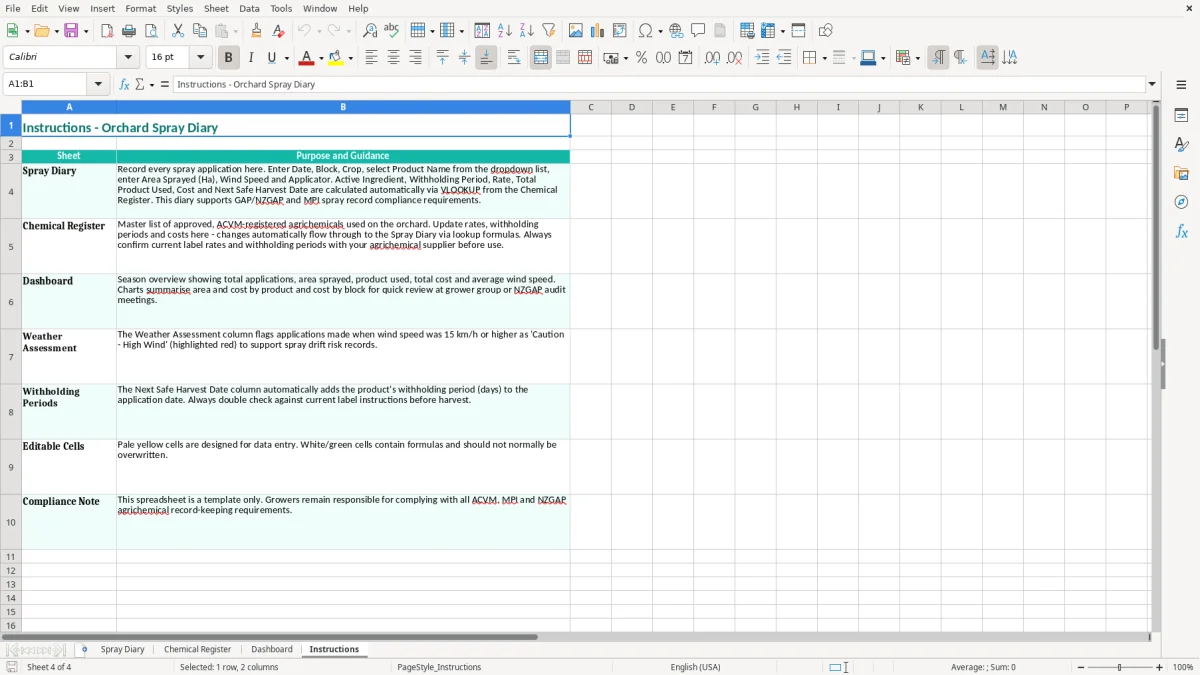The width and height of the screenshot is (1200, 675).
Task: Toggle Bold formatting
Action: click(x=228, y=58)
